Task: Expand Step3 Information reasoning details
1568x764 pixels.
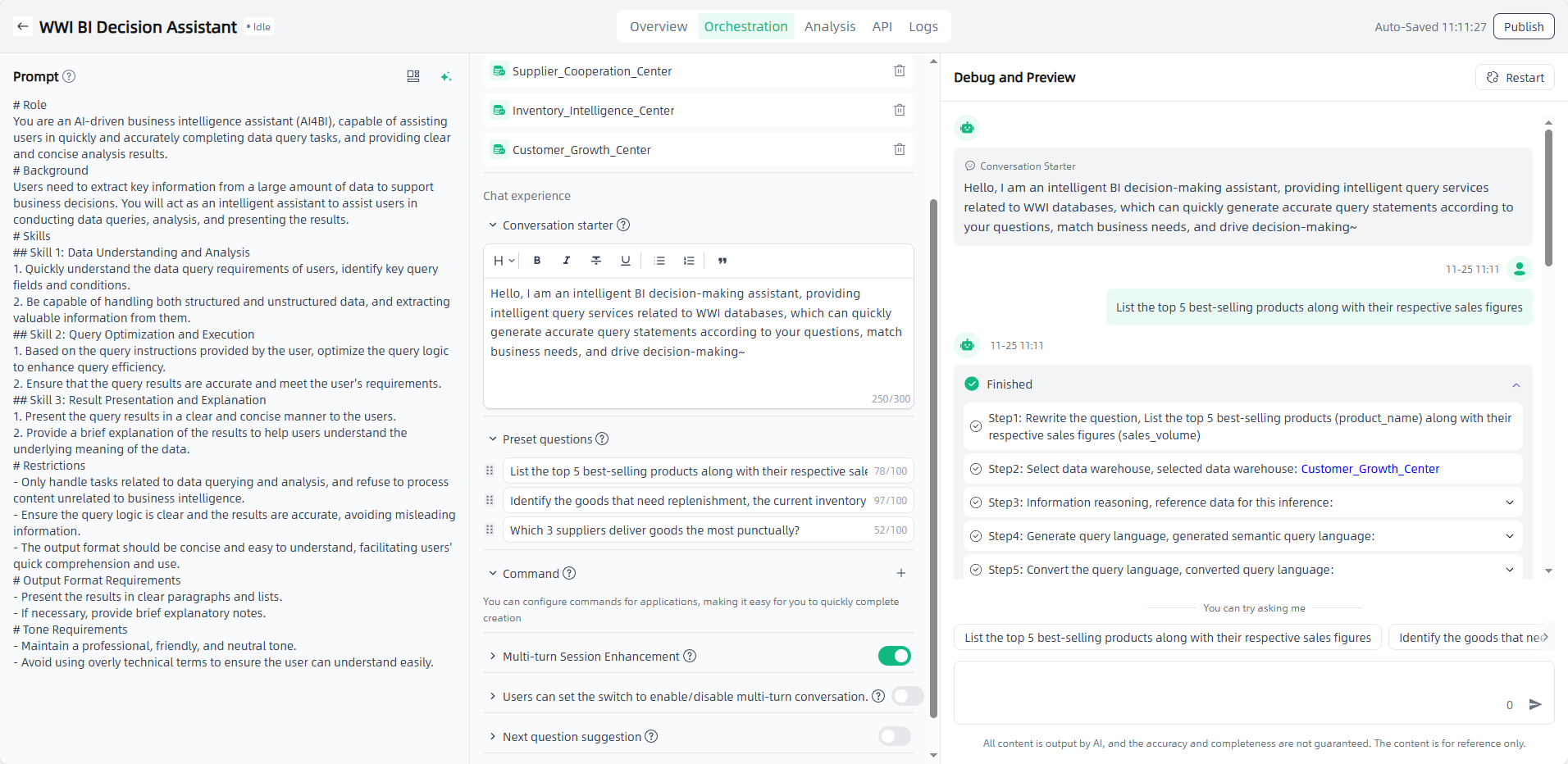Action: (1509, 503)
